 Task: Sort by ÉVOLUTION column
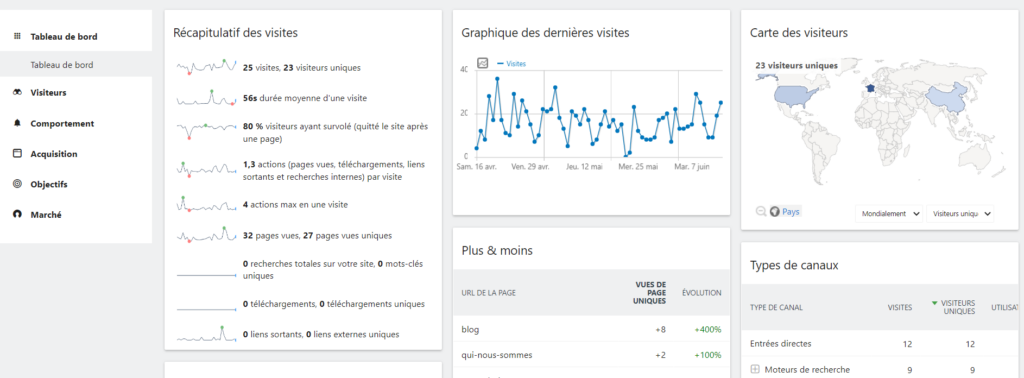[x=701, y=293]
